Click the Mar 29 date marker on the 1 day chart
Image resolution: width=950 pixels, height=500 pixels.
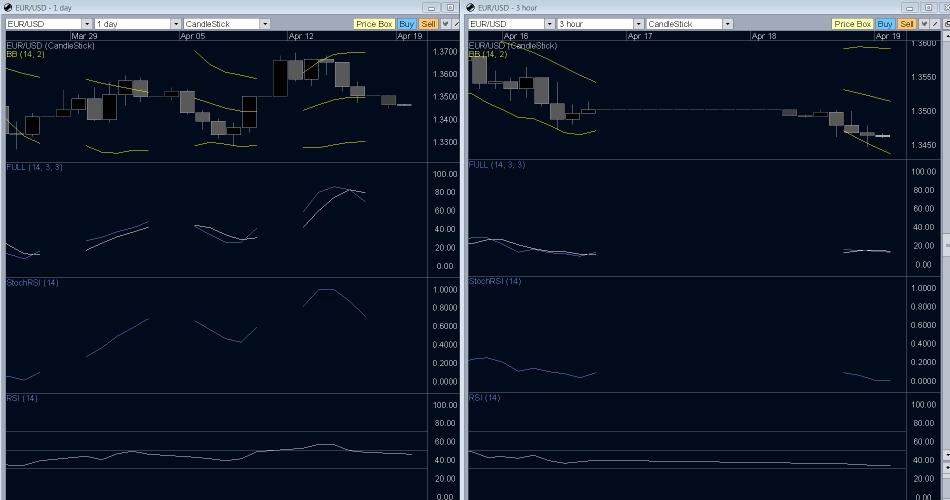pos(84,36)
